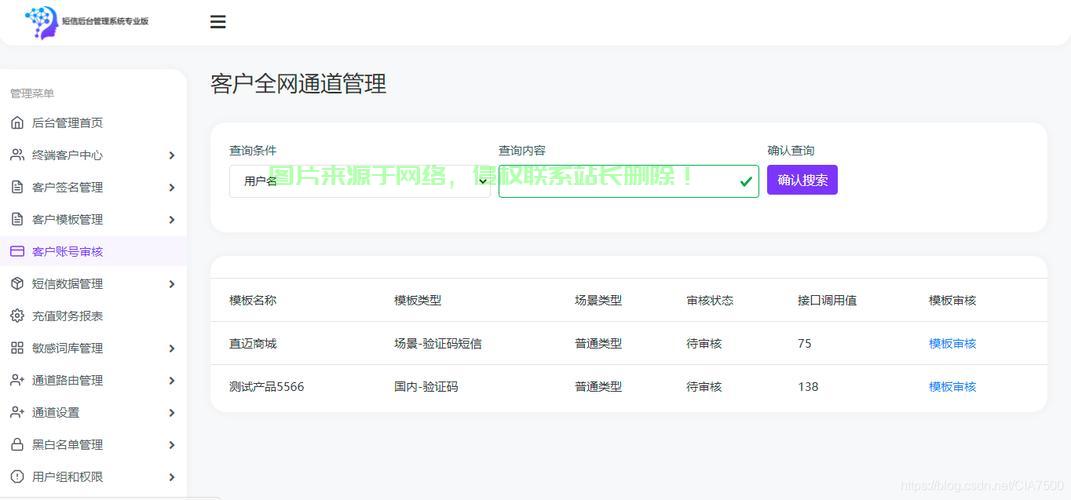Click the lock icon beside 黑白名单管理

coord(17,444)
